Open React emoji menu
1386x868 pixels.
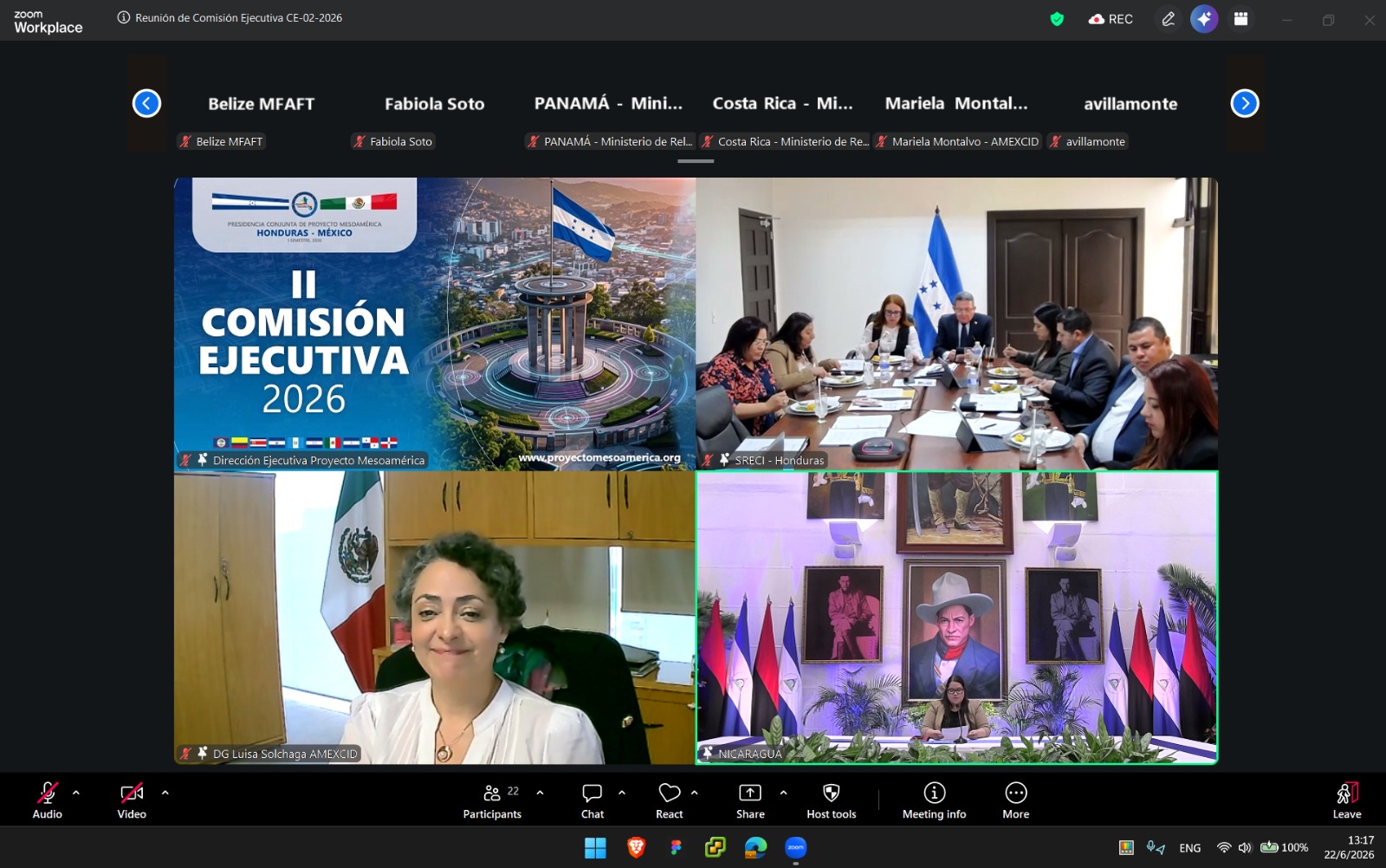(x=669, y=800)
